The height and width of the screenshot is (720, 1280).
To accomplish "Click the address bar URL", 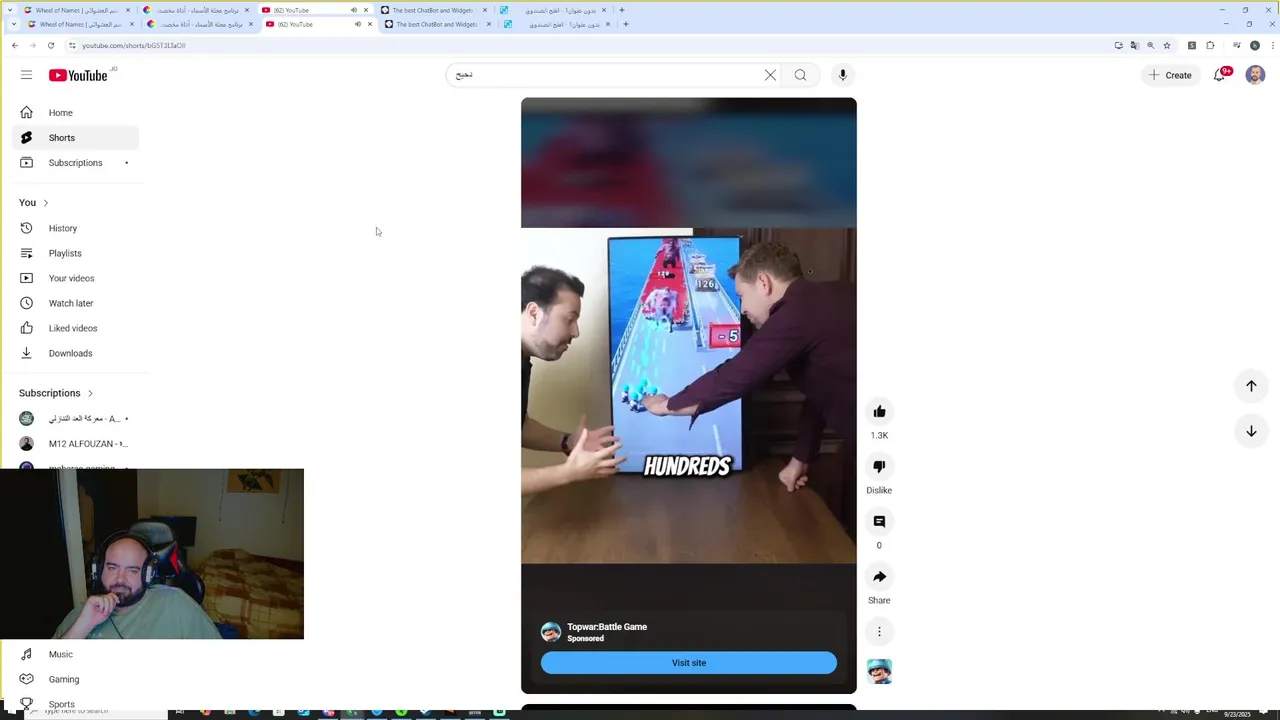I will (134, 45).
